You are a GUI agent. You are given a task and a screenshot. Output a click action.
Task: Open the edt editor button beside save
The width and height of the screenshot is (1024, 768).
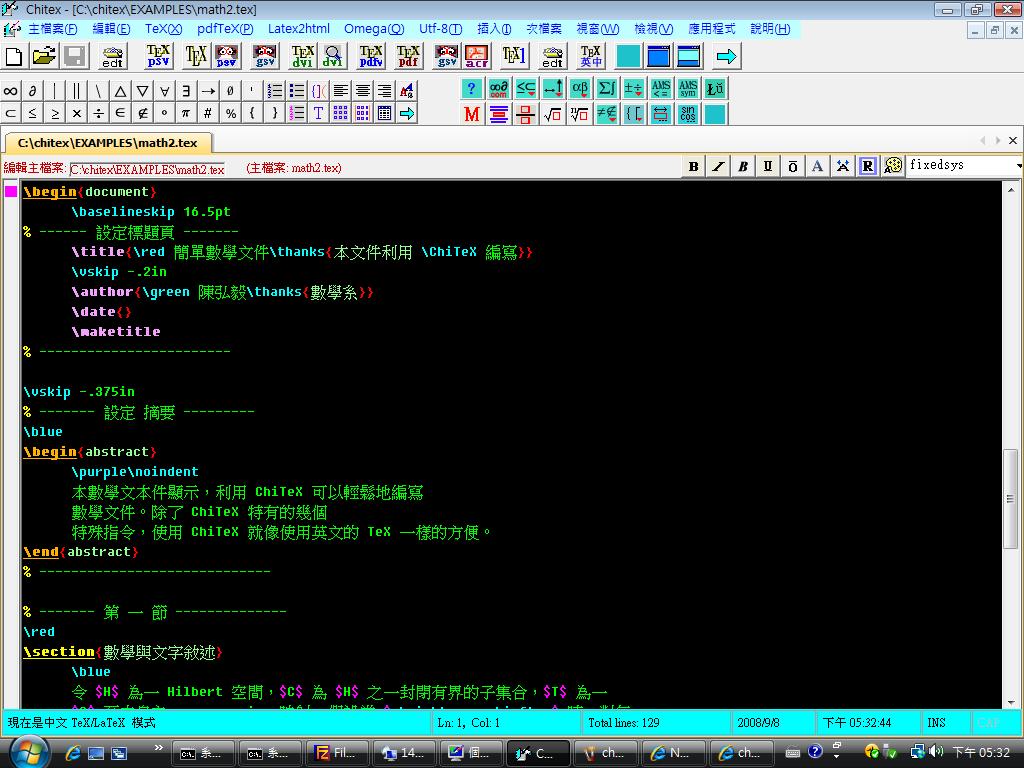(x=113, y=56)
